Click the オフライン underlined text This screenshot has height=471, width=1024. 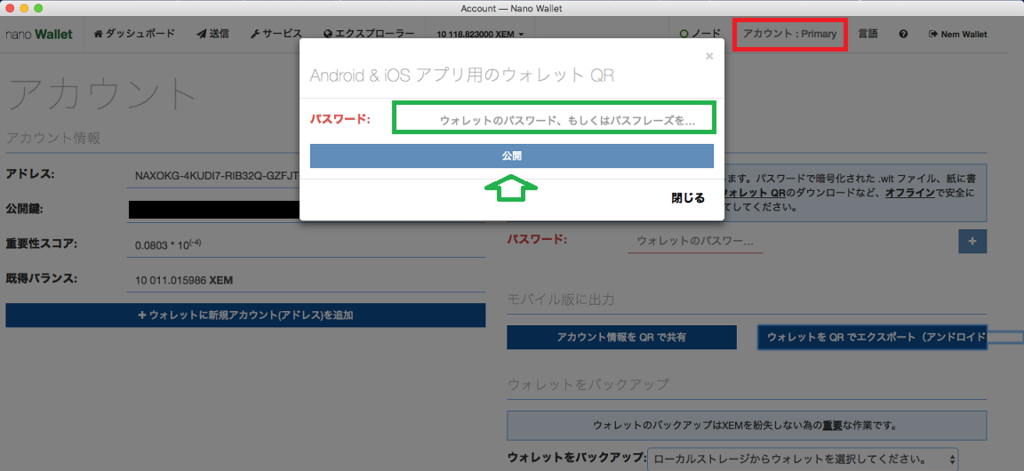909,194
